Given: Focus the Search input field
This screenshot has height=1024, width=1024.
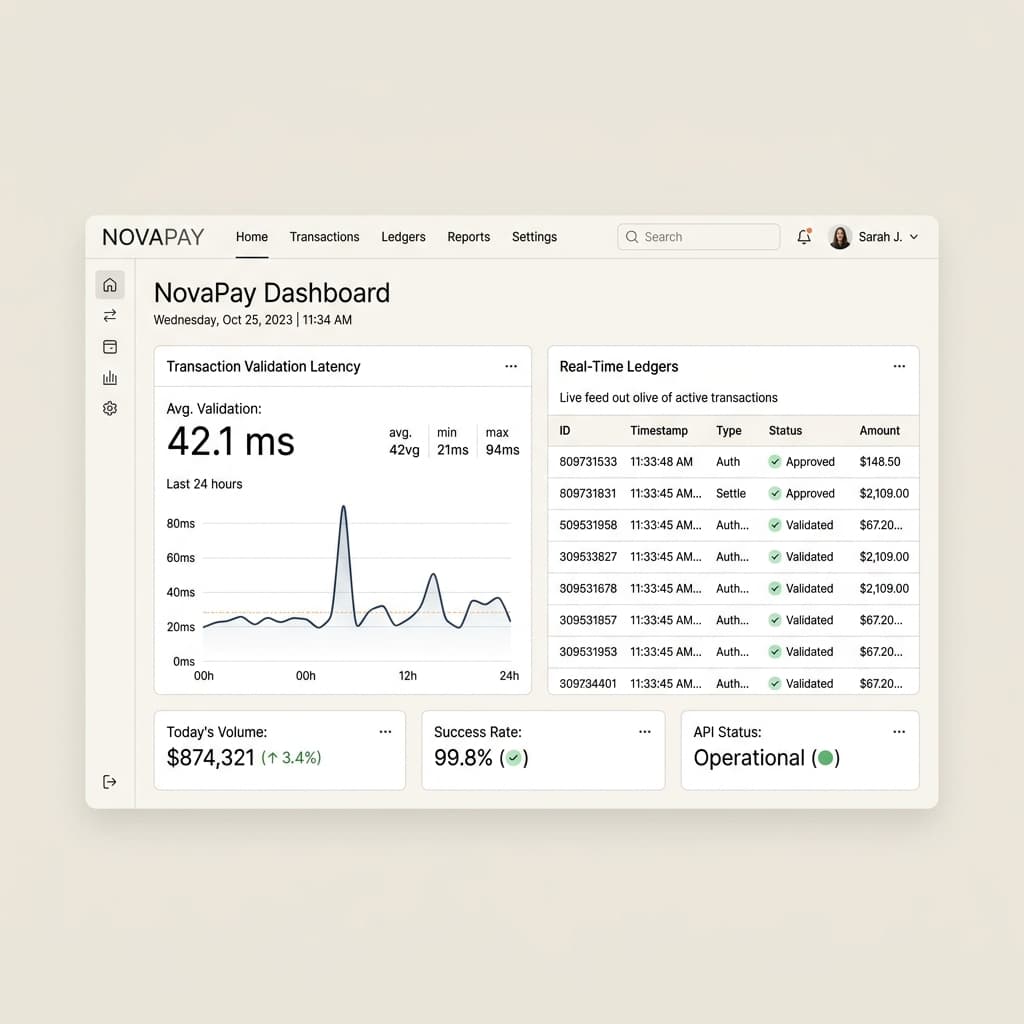Looking at the screenshot, I should coord(699,236).
